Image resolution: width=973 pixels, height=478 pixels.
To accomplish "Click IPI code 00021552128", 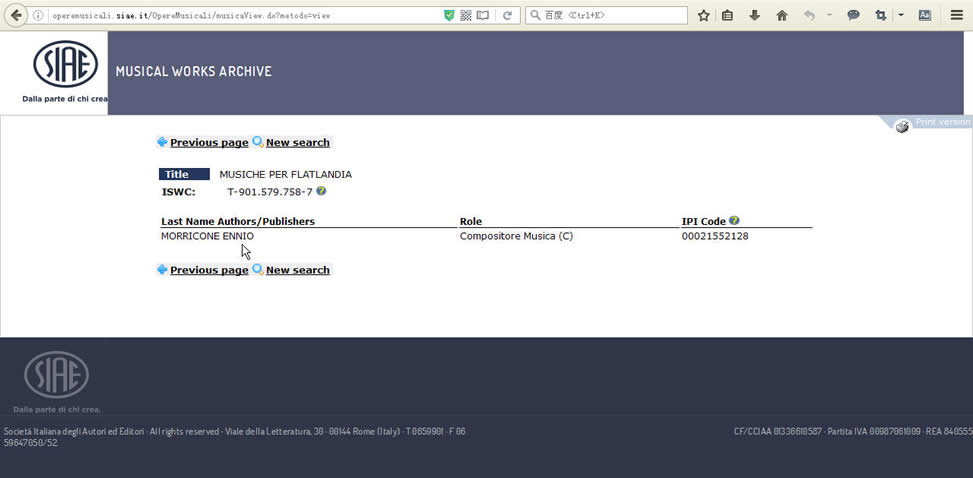I will pyautogui.click(x=715, y=237).
